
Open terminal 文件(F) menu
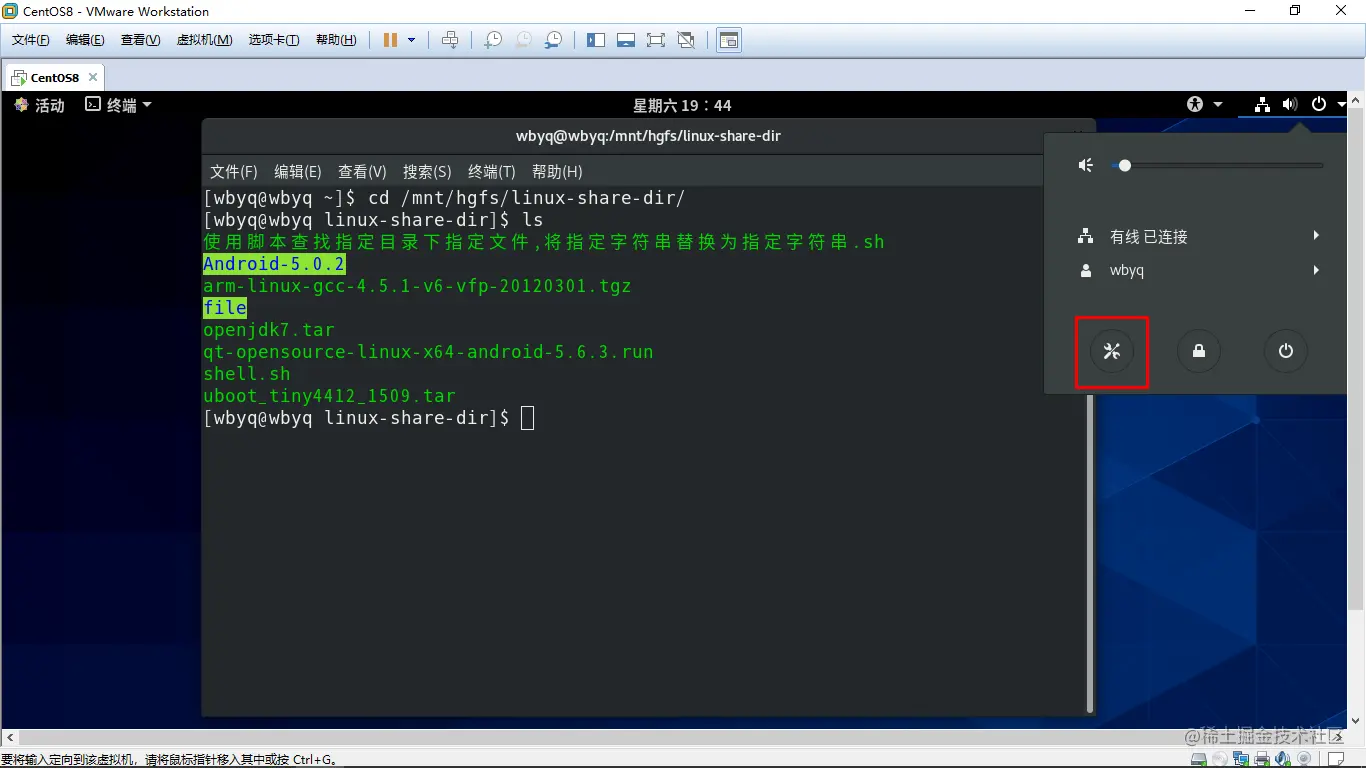click(234, 172)
